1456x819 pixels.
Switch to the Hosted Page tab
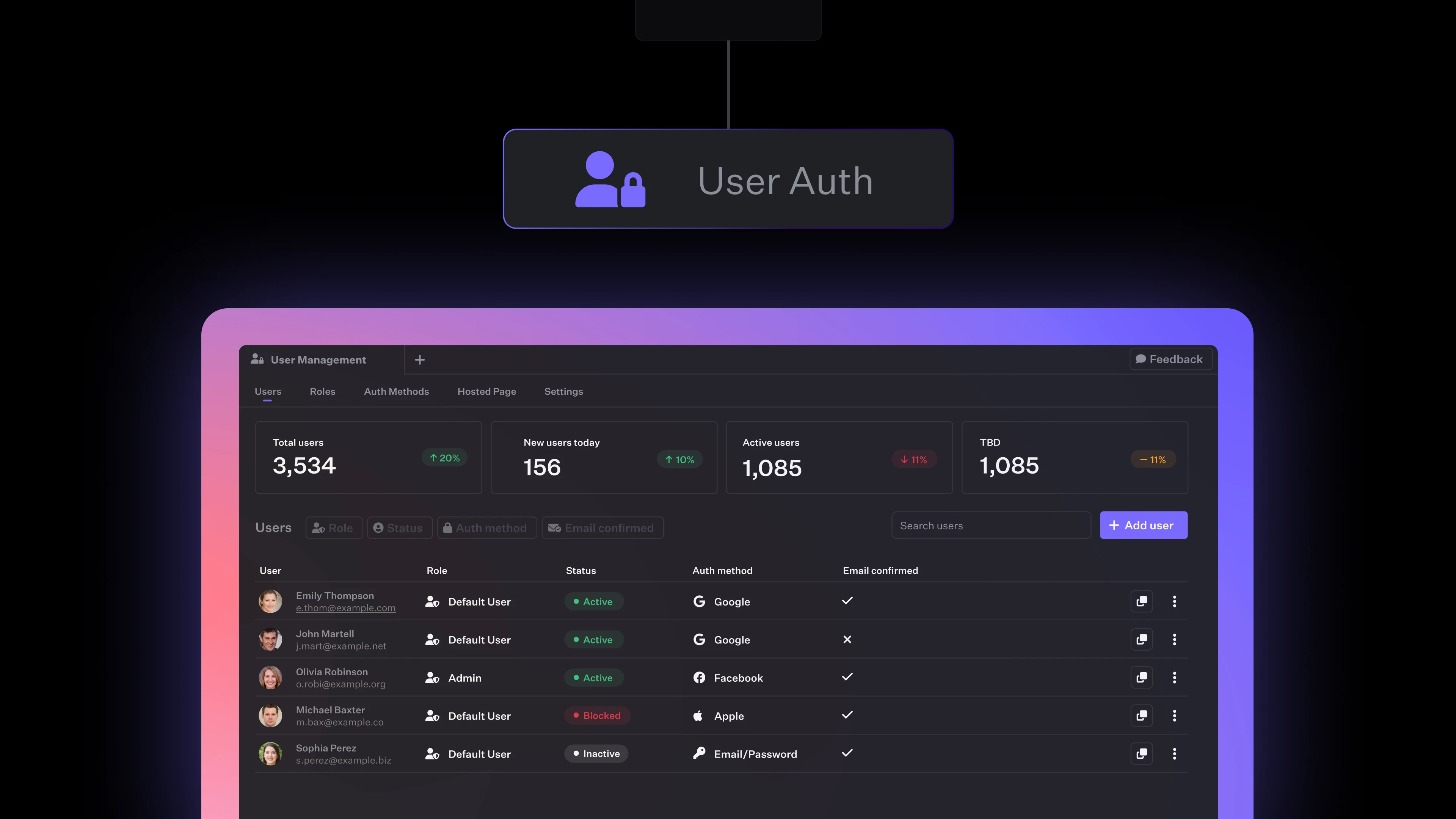[486, 391]
